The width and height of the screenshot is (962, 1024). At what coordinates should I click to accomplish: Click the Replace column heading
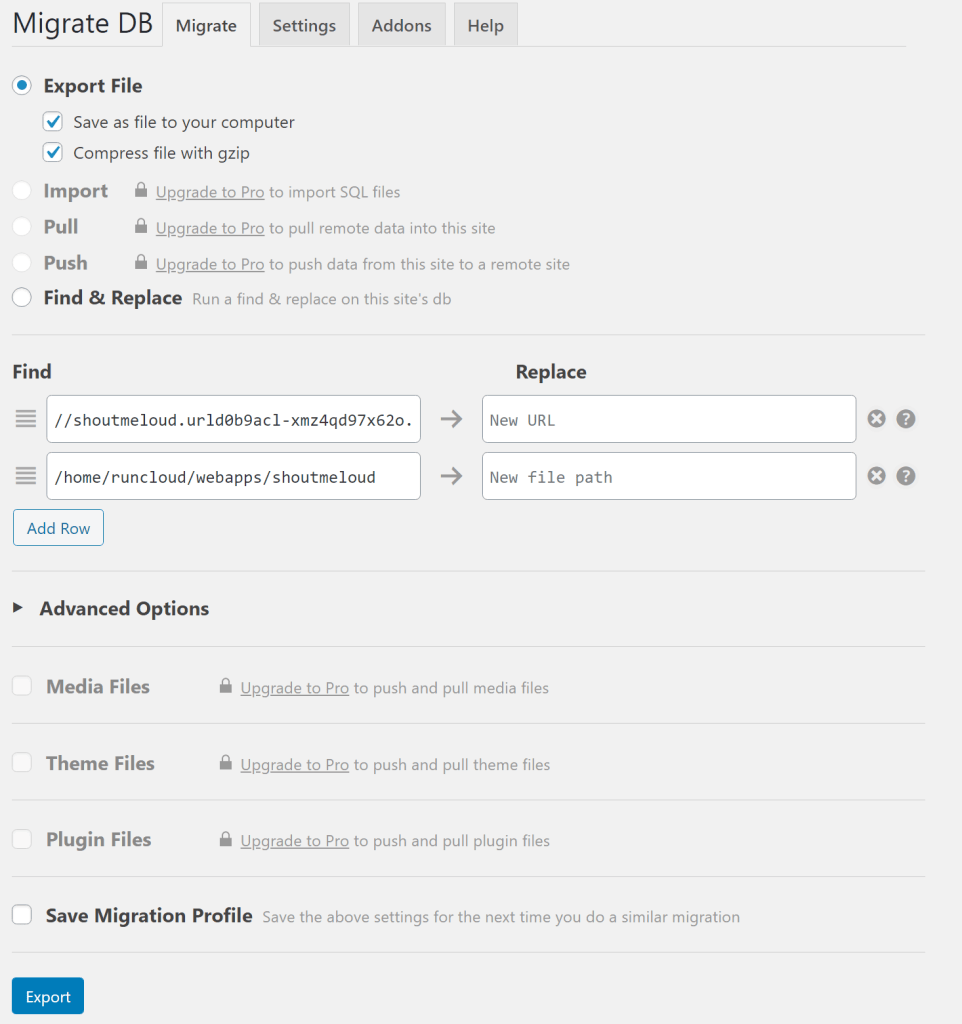pos(551,372)
